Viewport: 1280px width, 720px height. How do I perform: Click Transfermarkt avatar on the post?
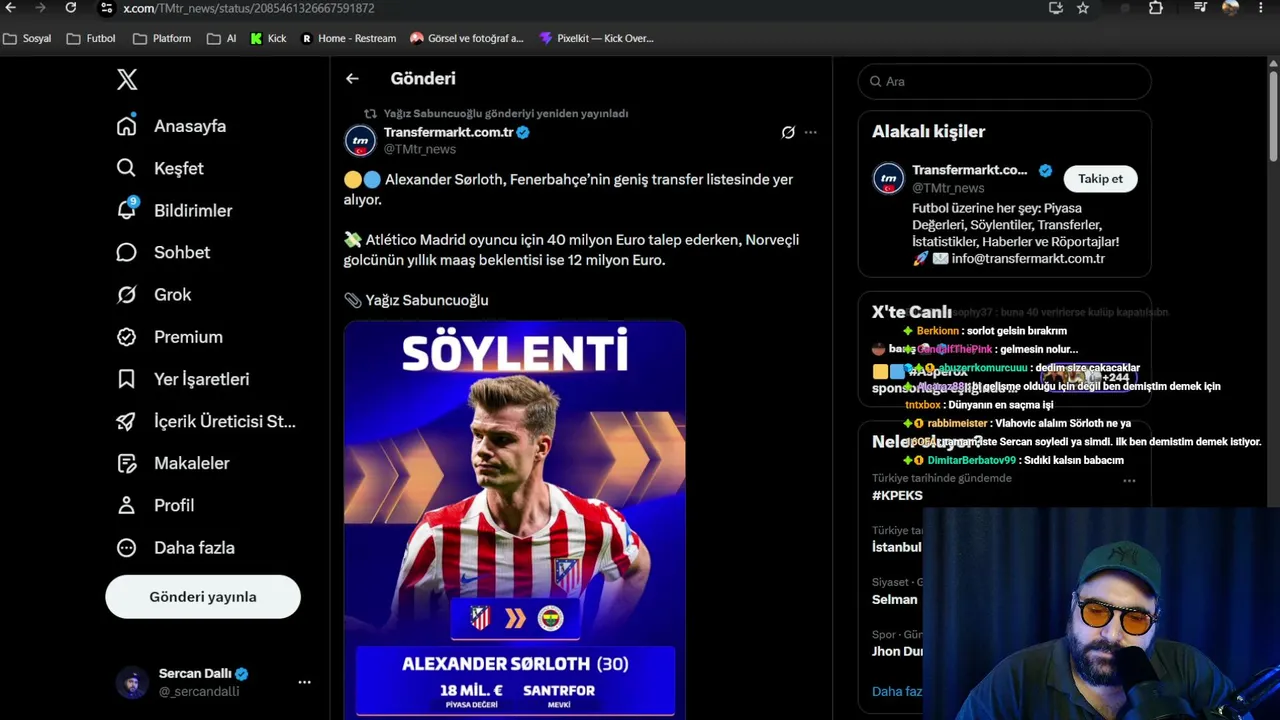click(360, 140)
